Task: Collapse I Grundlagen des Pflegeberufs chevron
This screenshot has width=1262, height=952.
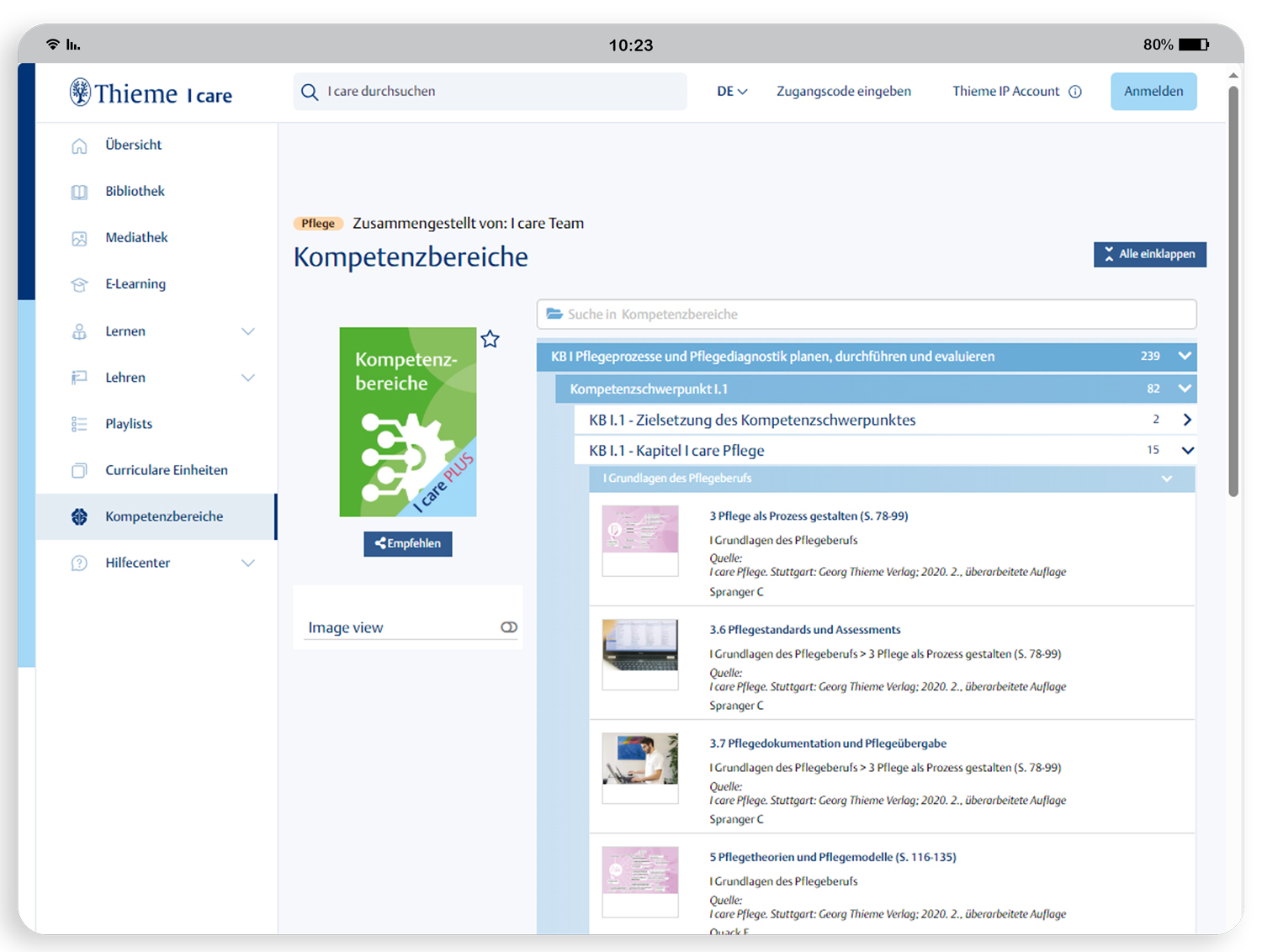Action: [x=1167, y=479]
